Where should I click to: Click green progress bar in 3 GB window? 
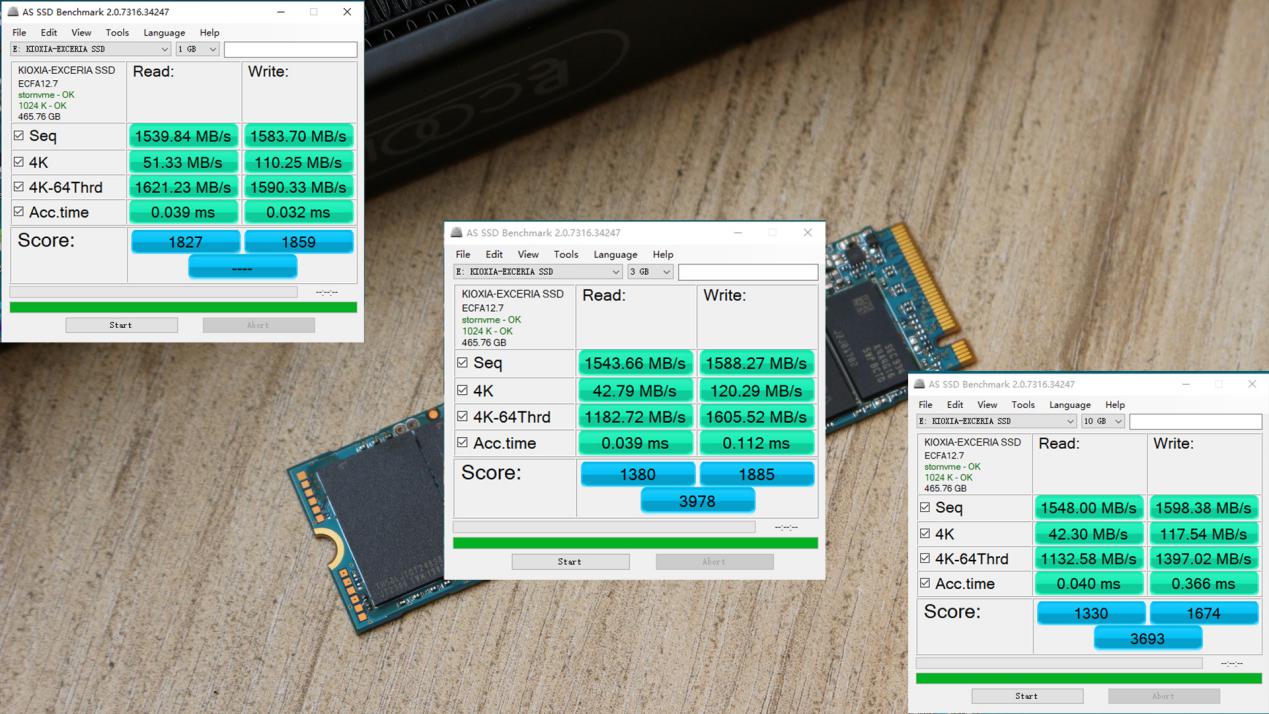635,543
